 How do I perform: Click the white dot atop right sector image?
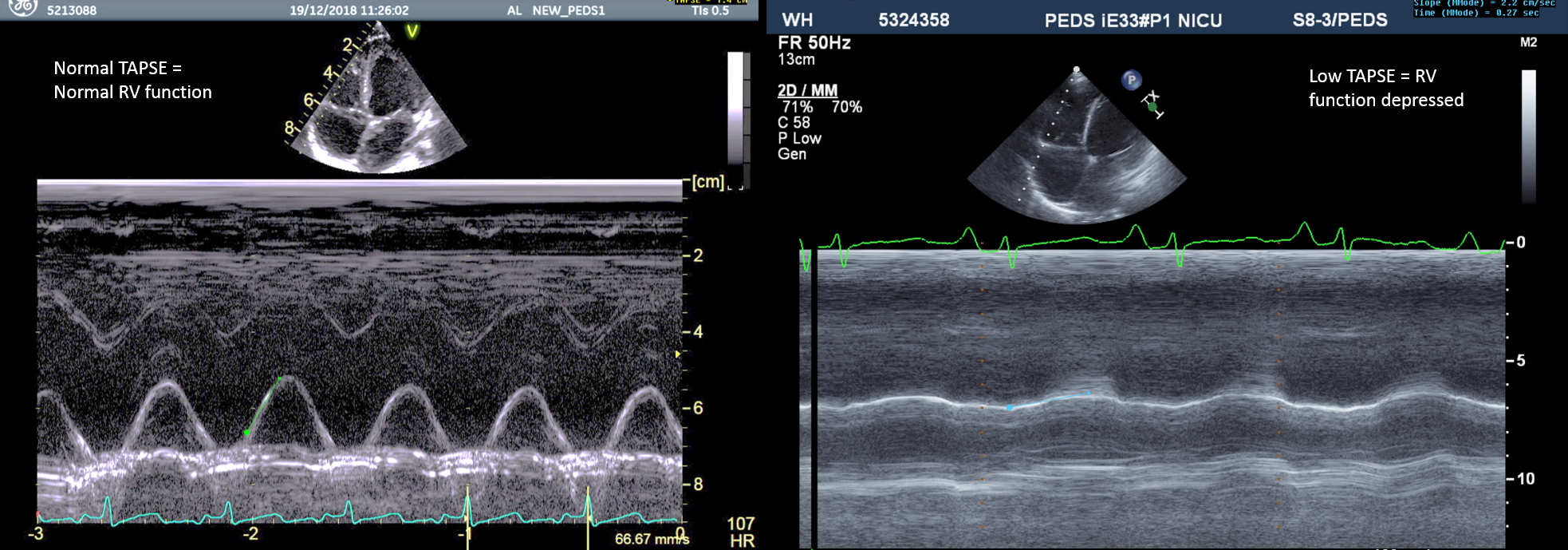coord(1077,69)
